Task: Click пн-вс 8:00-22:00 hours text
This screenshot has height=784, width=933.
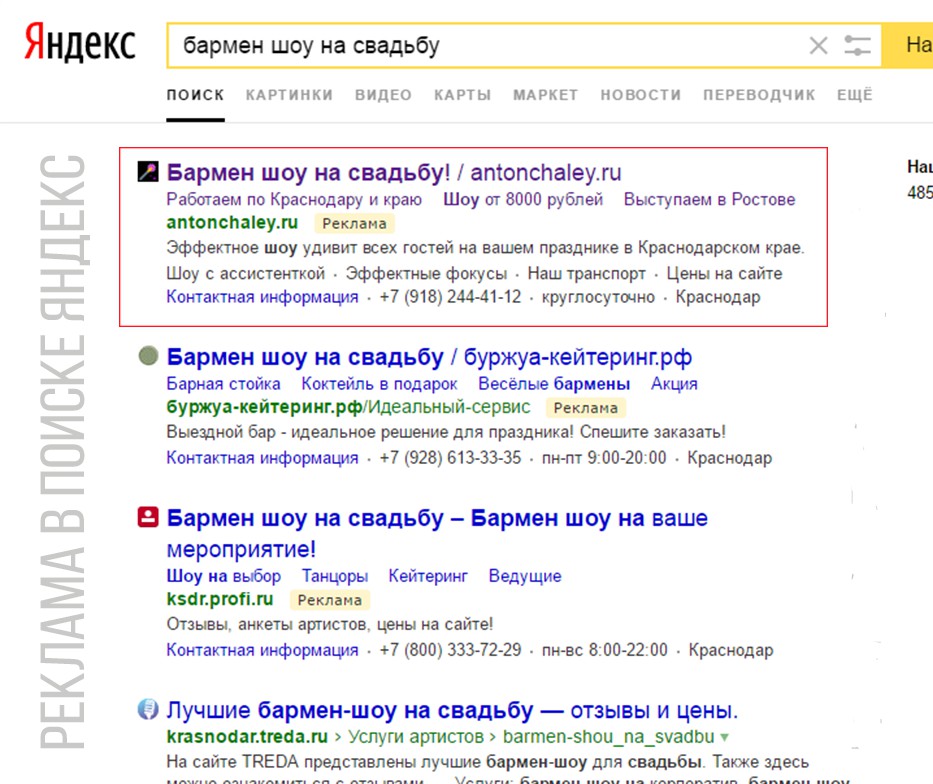Action: click(x=605, y=650)
